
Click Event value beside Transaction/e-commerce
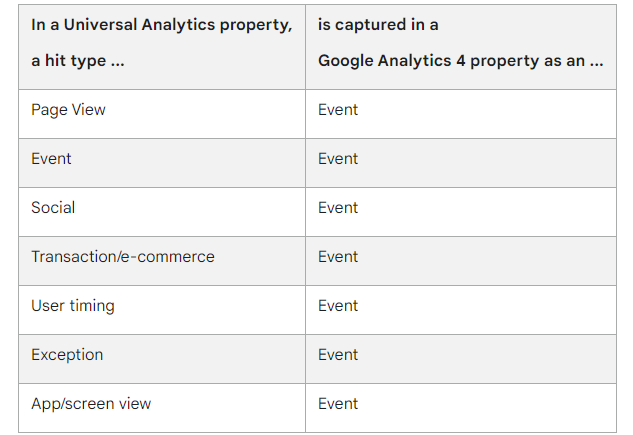[338, 257]
